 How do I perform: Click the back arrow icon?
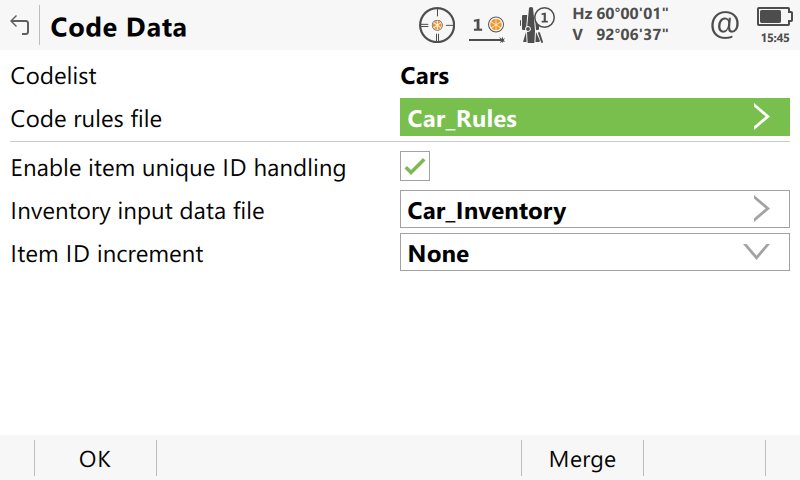coord(19,26)
